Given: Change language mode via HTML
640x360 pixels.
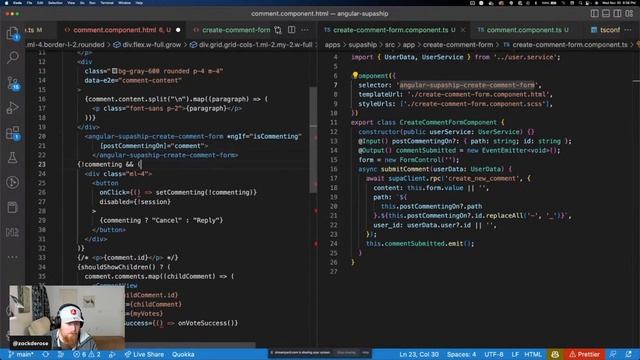Looking at the screenshot, I should [533, 354].
